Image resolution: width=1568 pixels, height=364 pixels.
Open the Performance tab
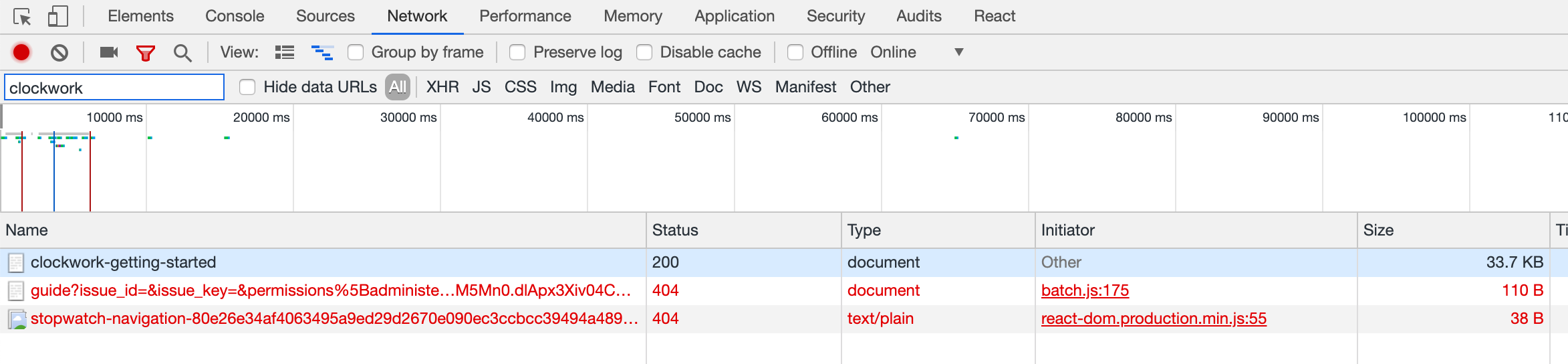point(525,16)
